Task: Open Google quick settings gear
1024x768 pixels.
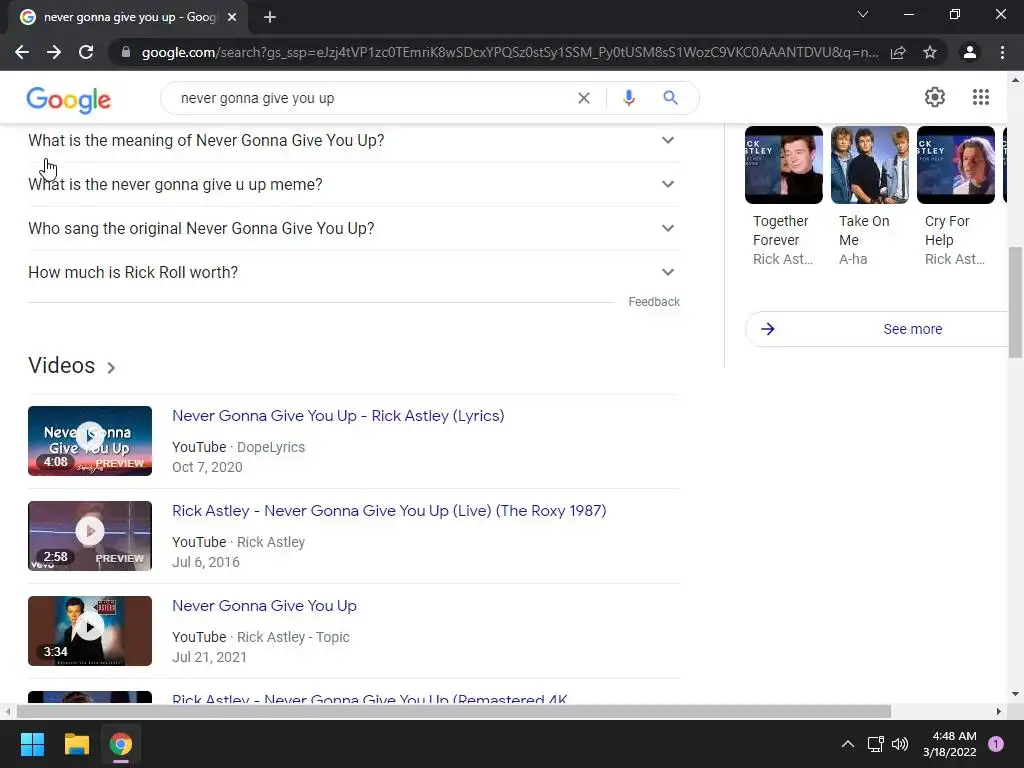Action: [935, 97]
